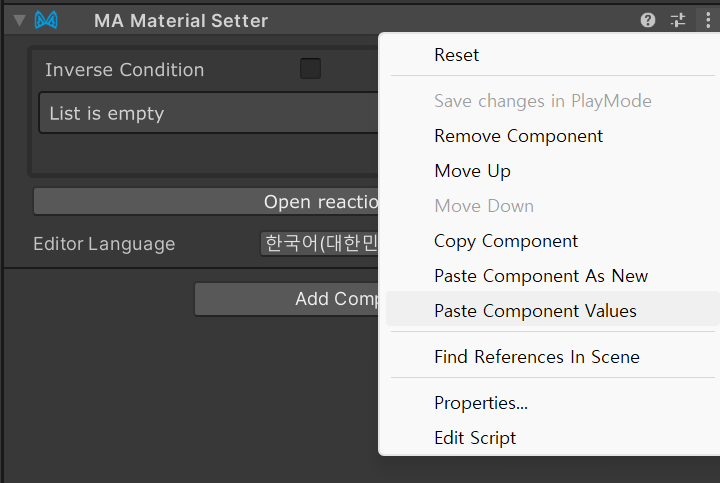Select Edit Script in the menu
This screenshot has height=483, width=720.
tap(551, 438)
